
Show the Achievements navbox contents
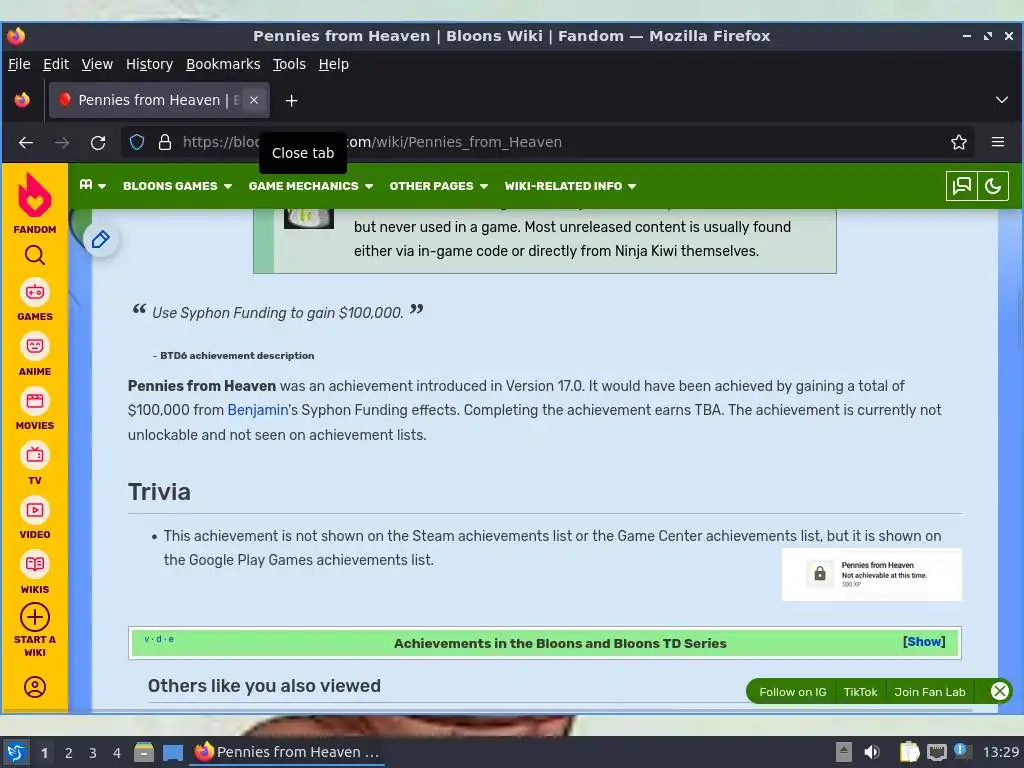point(924,642)
